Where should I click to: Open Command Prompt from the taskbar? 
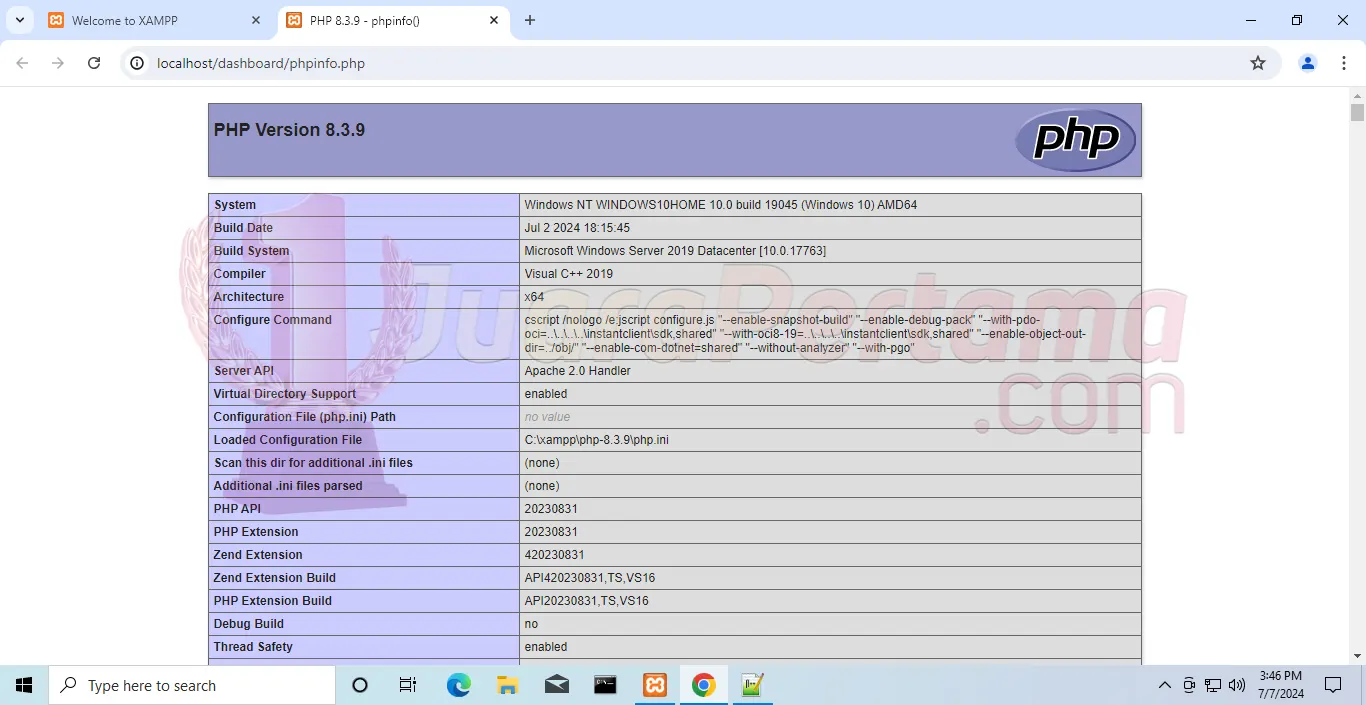605,685
